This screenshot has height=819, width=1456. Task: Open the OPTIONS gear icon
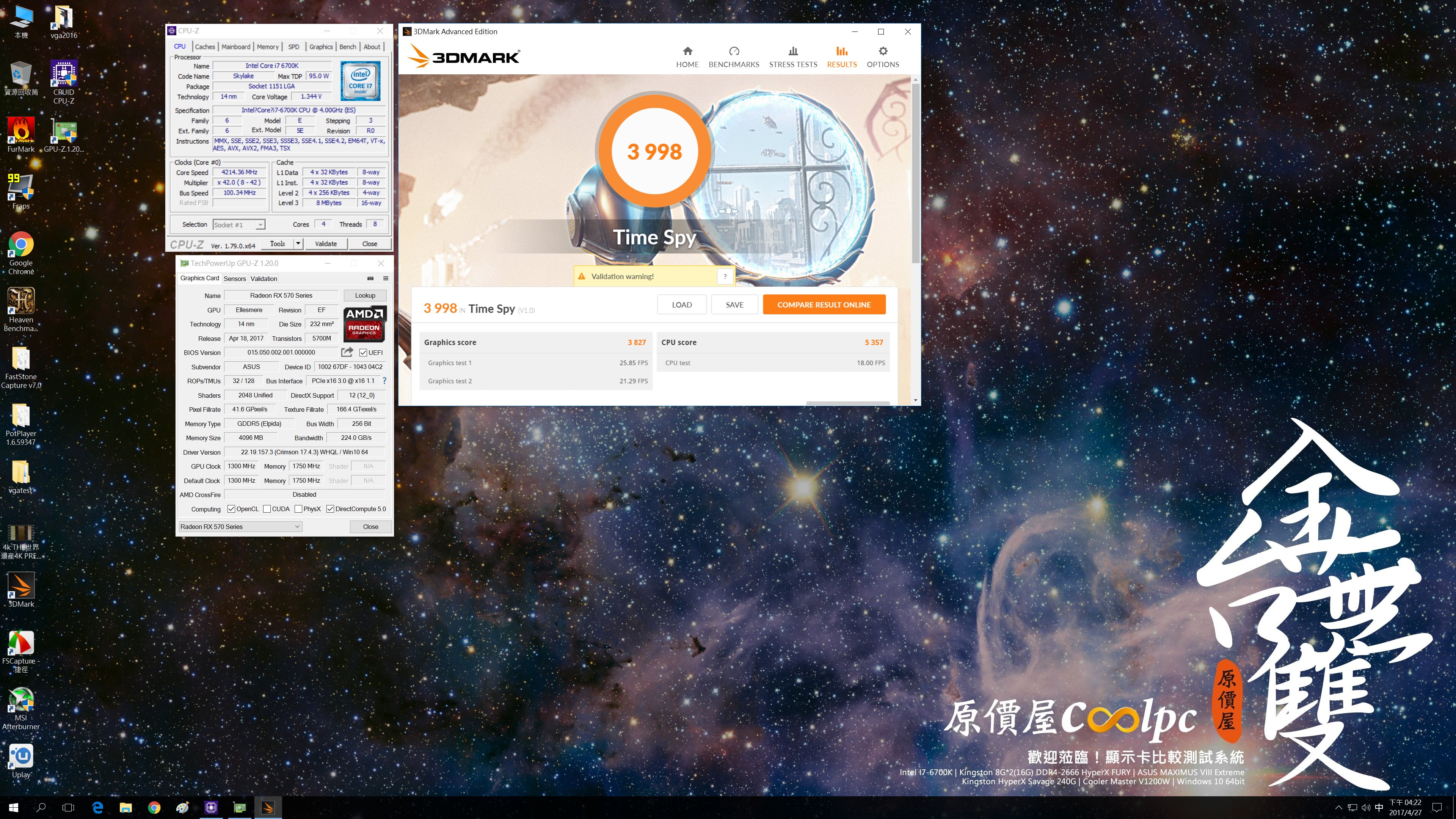click(883, 51)
